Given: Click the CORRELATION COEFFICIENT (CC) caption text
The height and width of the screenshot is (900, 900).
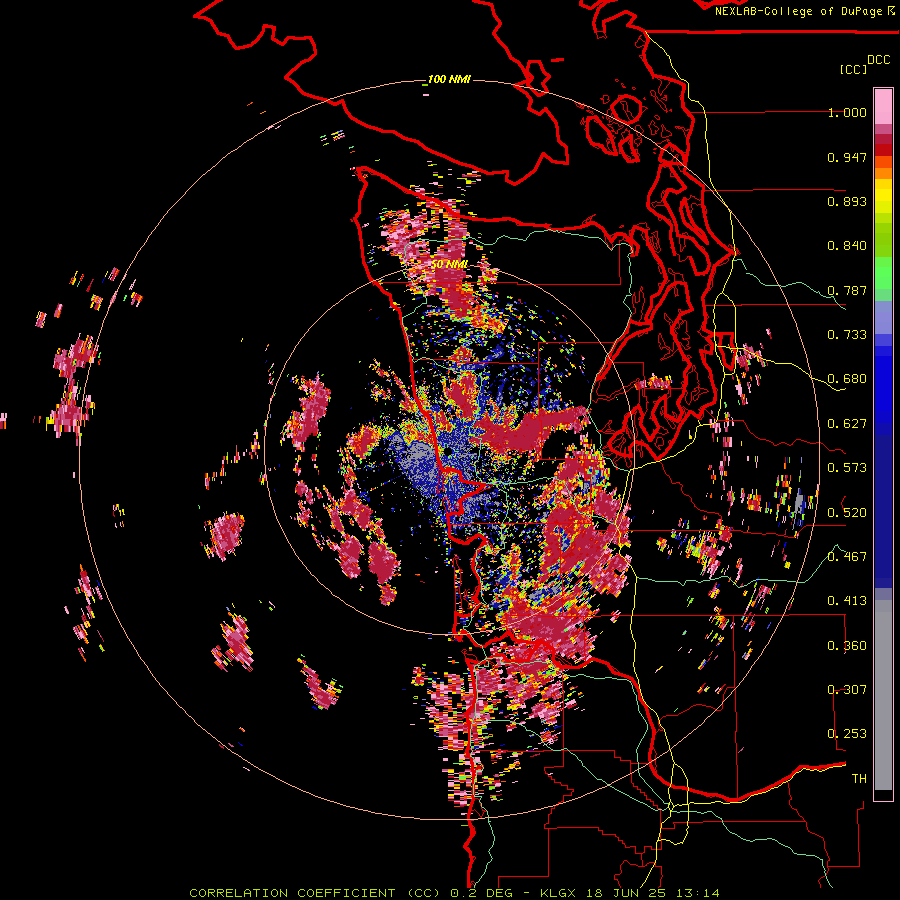Looking at the screenshot, I should (x=315, y=893).
